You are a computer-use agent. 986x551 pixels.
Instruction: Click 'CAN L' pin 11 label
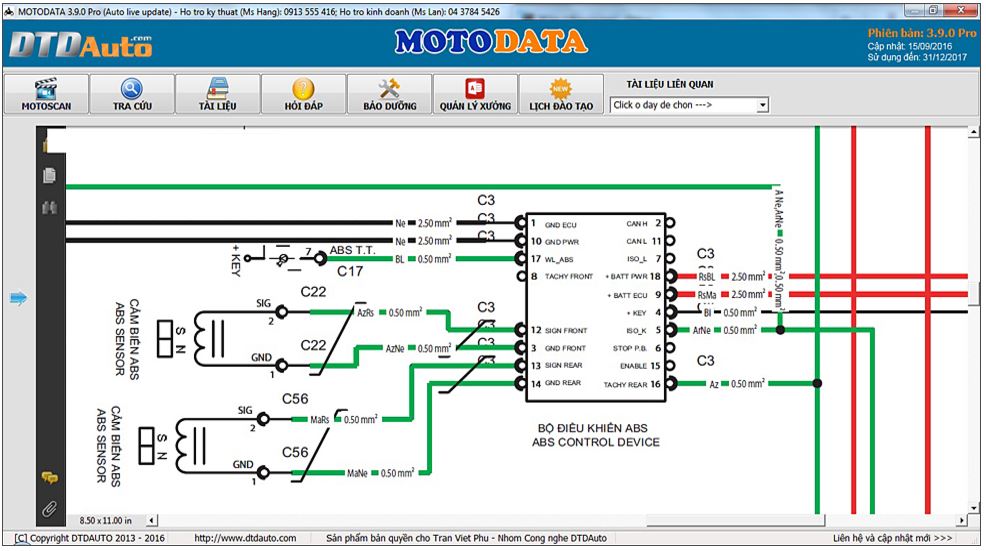click(x=636, y=242)
